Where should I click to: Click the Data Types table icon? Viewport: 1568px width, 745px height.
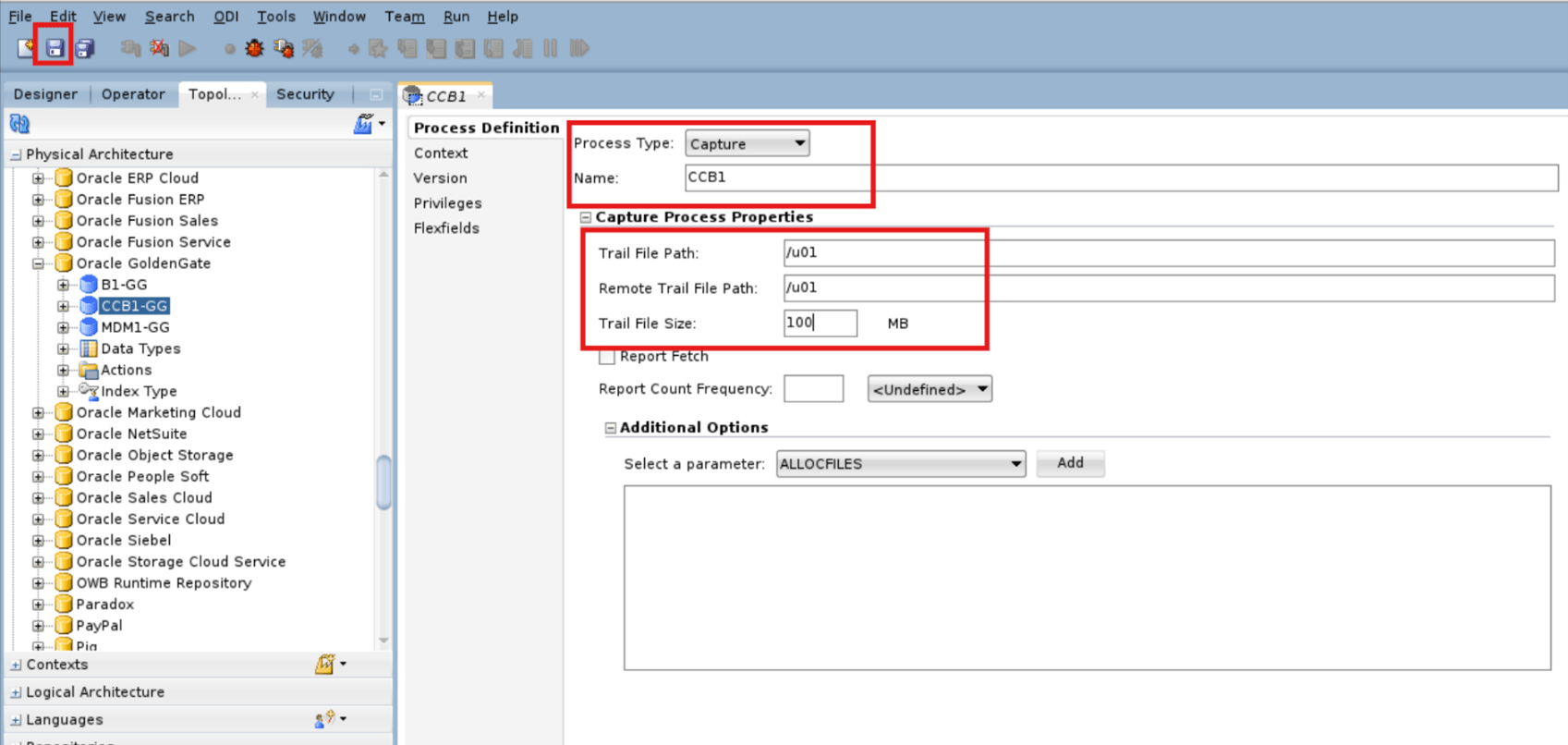point(89,348)
